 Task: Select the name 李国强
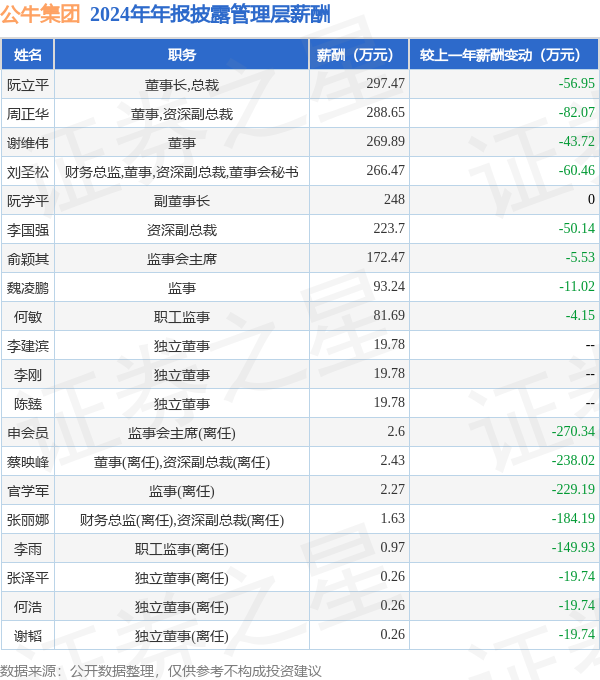(28, 230)
